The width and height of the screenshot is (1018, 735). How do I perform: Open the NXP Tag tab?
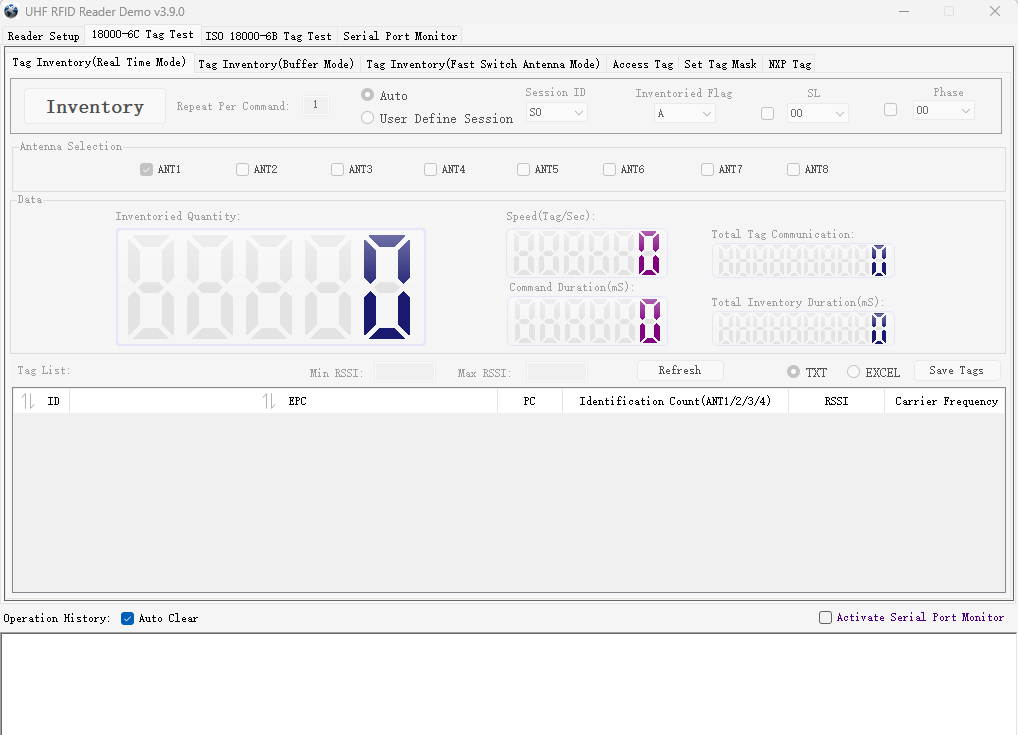coord(789,64)
